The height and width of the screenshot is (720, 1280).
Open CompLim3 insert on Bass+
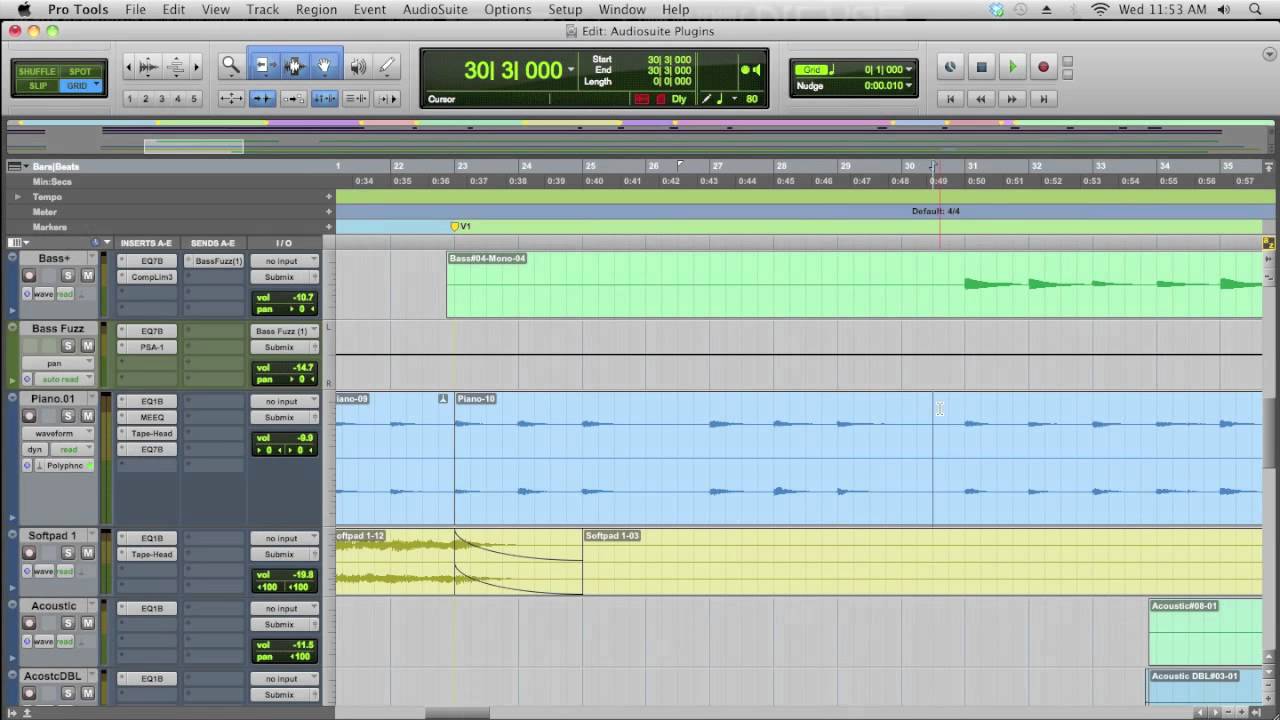click(151, 277)
